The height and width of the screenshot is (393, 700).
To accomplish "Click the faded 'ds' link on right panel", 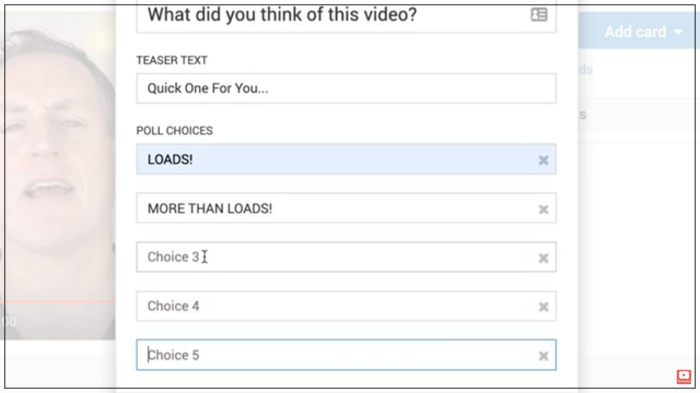I will click(x=586, y=70).
